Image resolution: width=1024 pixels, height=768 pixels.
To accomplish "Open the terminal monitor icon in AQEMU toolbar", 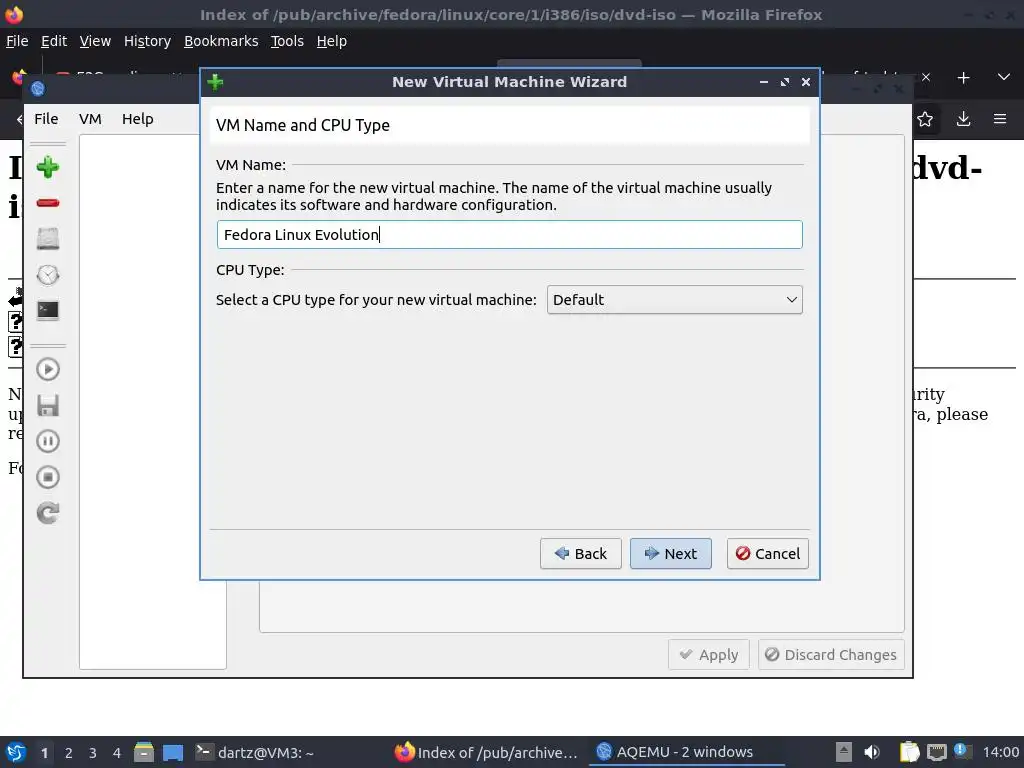I will (x=48, y=310).
